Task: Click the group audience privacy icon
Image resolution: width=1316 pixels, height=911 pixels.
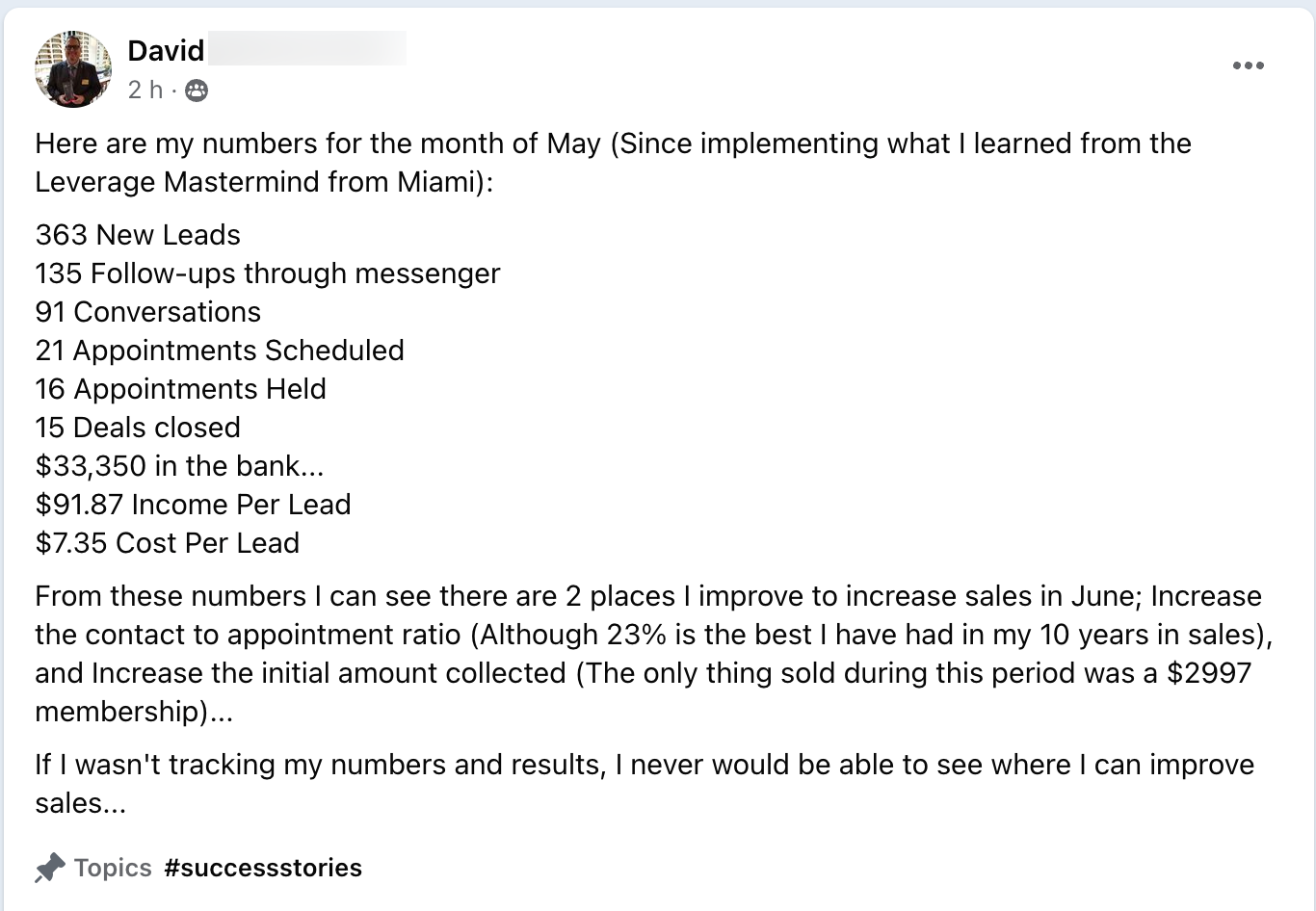Action: click(196, 91)
